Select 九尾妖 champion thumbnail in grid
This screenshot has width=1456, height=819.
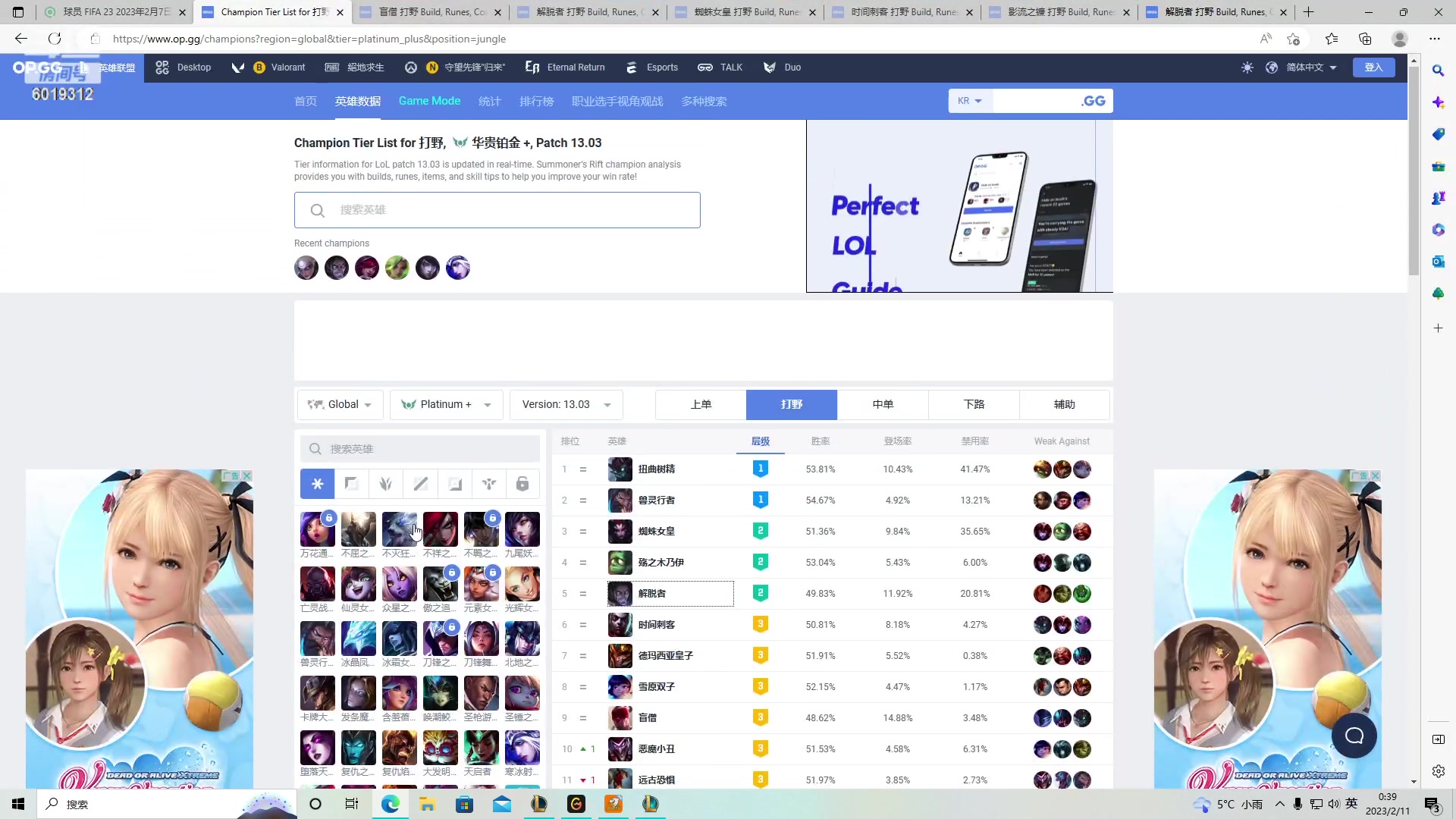pyautogui.click(x=522, y=529)
